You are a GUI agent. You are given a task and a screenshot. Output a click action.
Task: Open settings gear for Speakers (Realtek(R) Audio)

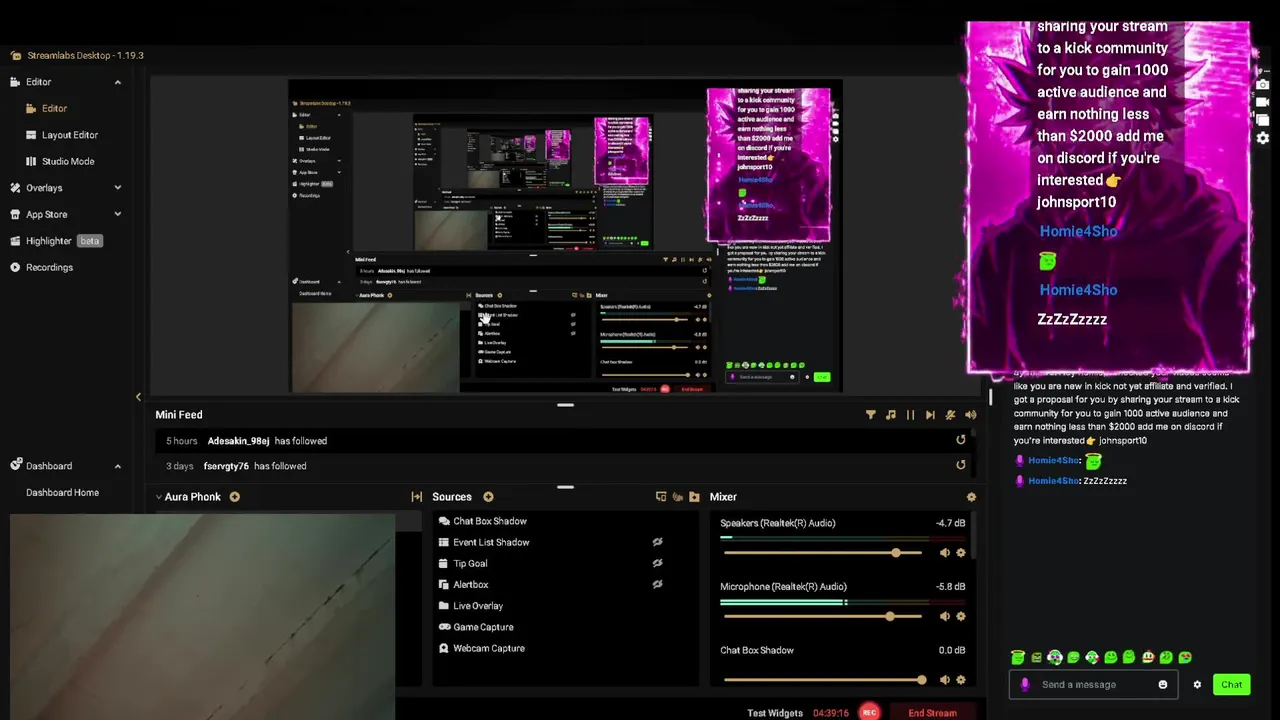961,553
